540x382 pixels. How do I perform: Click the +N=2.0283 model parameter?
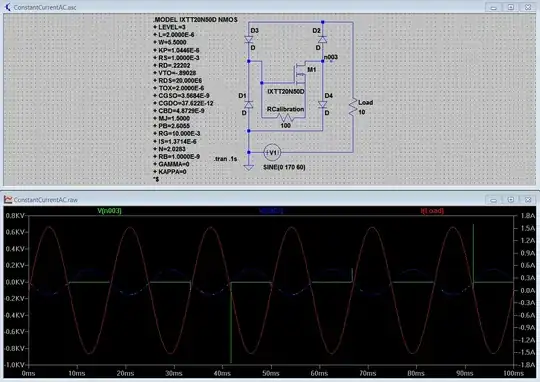point(170,149)
